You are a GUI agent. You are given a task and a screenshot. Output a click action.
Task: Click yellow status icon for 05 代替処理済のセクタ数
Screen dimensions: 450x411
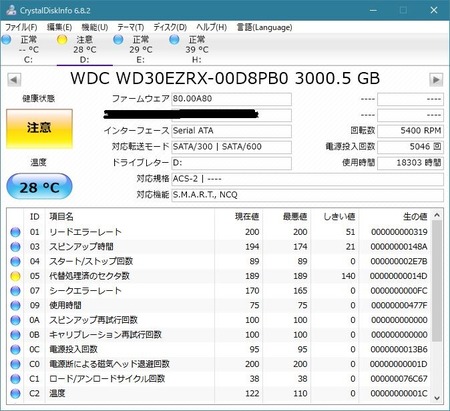(15, 276)
